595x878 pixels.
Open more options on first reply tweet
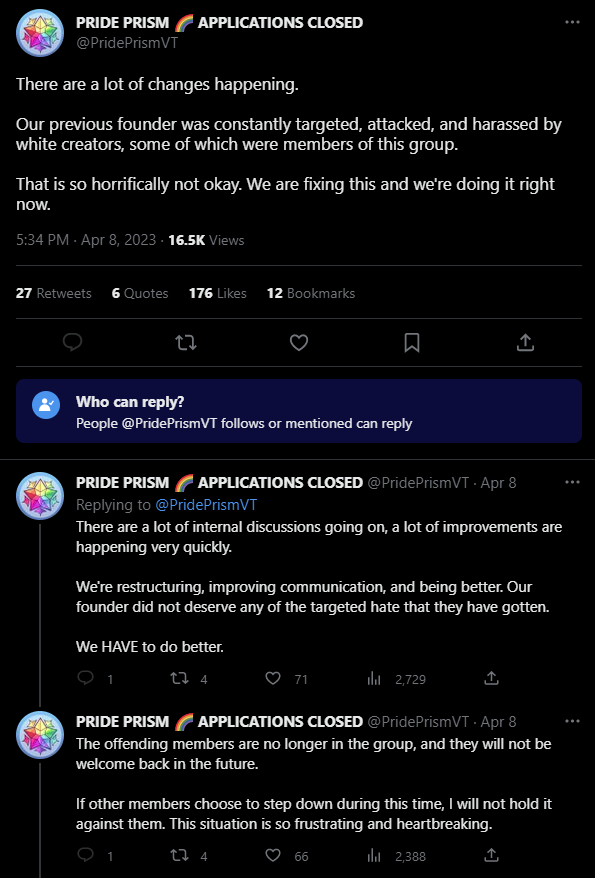(x=572, y=483)
